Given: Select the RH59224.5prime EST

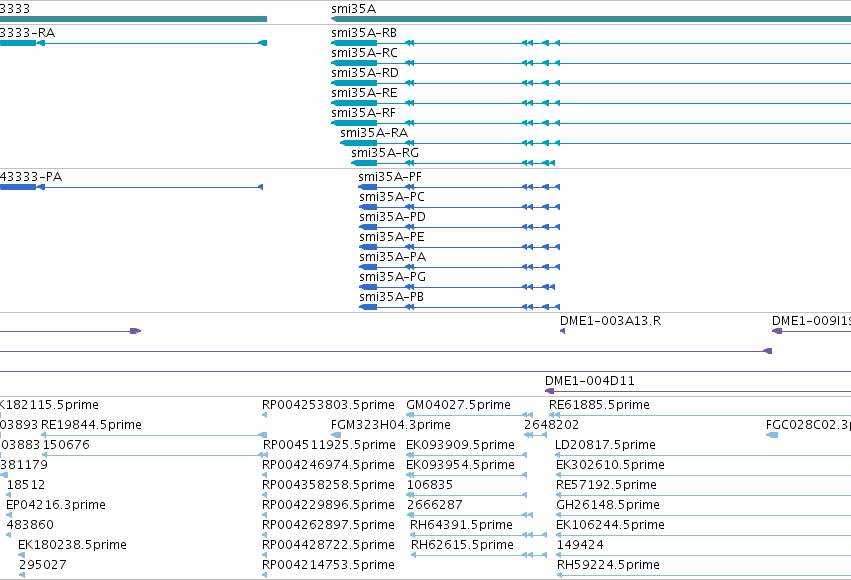Looking at the screenshot, I should (x=608, y=565).
